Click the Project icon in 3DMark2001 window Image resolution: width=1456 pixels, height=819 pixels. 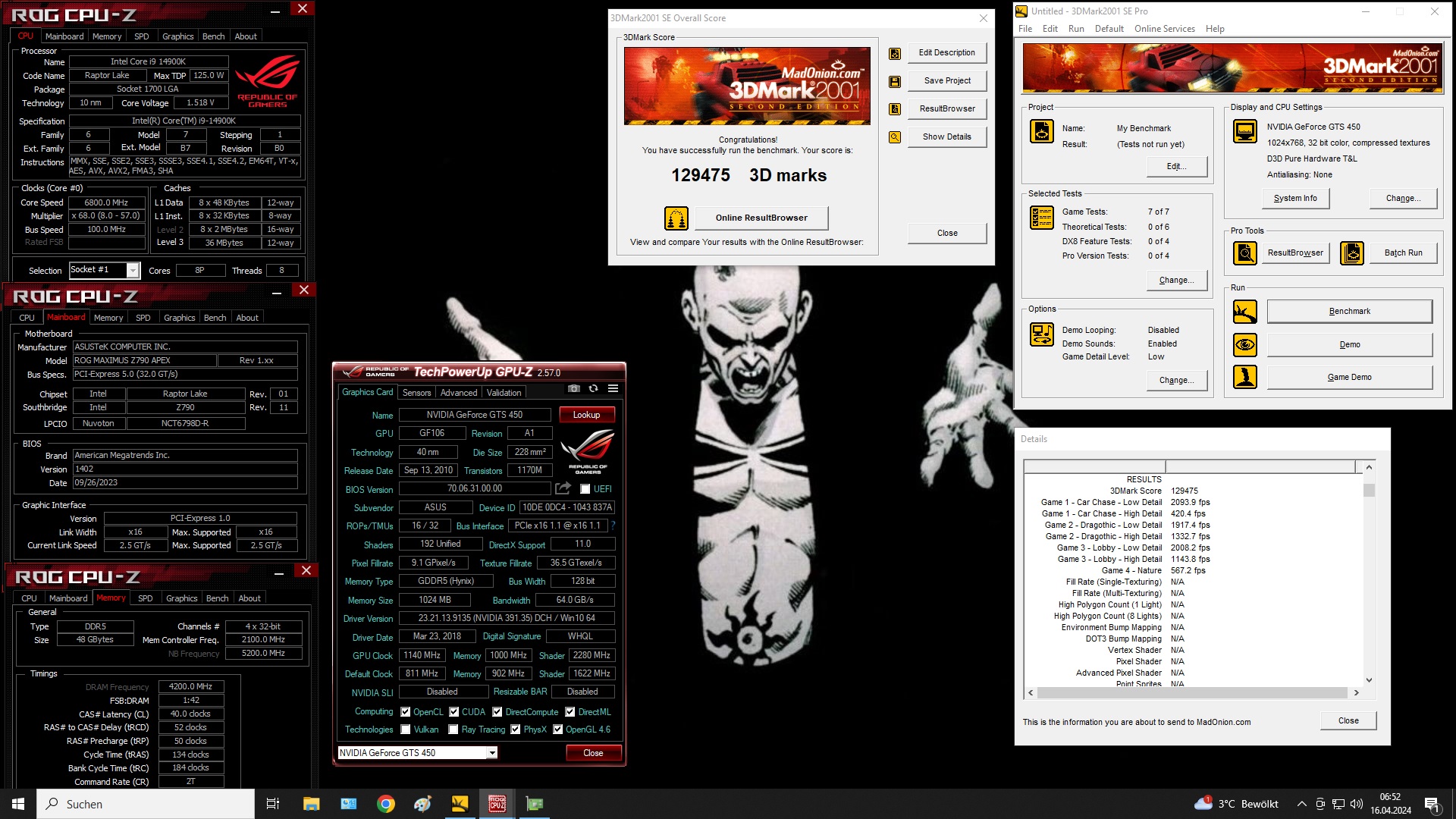click(1042, 131)
